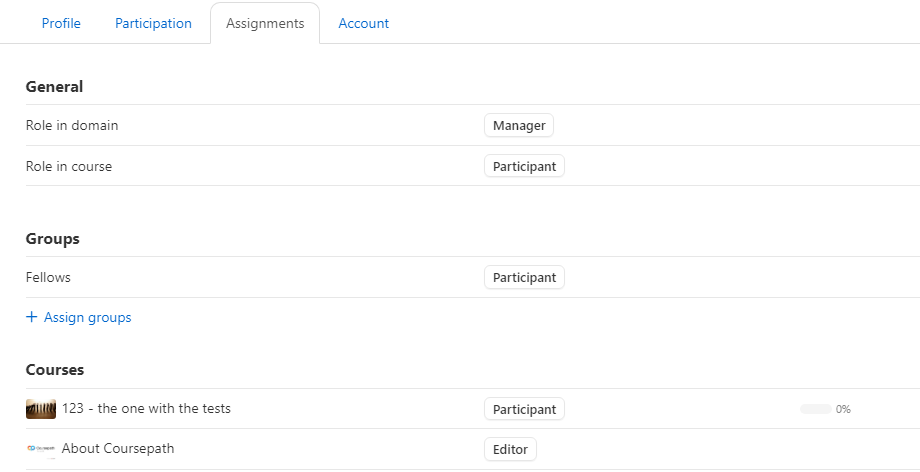Click the About Coursepath logo icon
This screenshot has width=920, height=472.
(41, 449)
